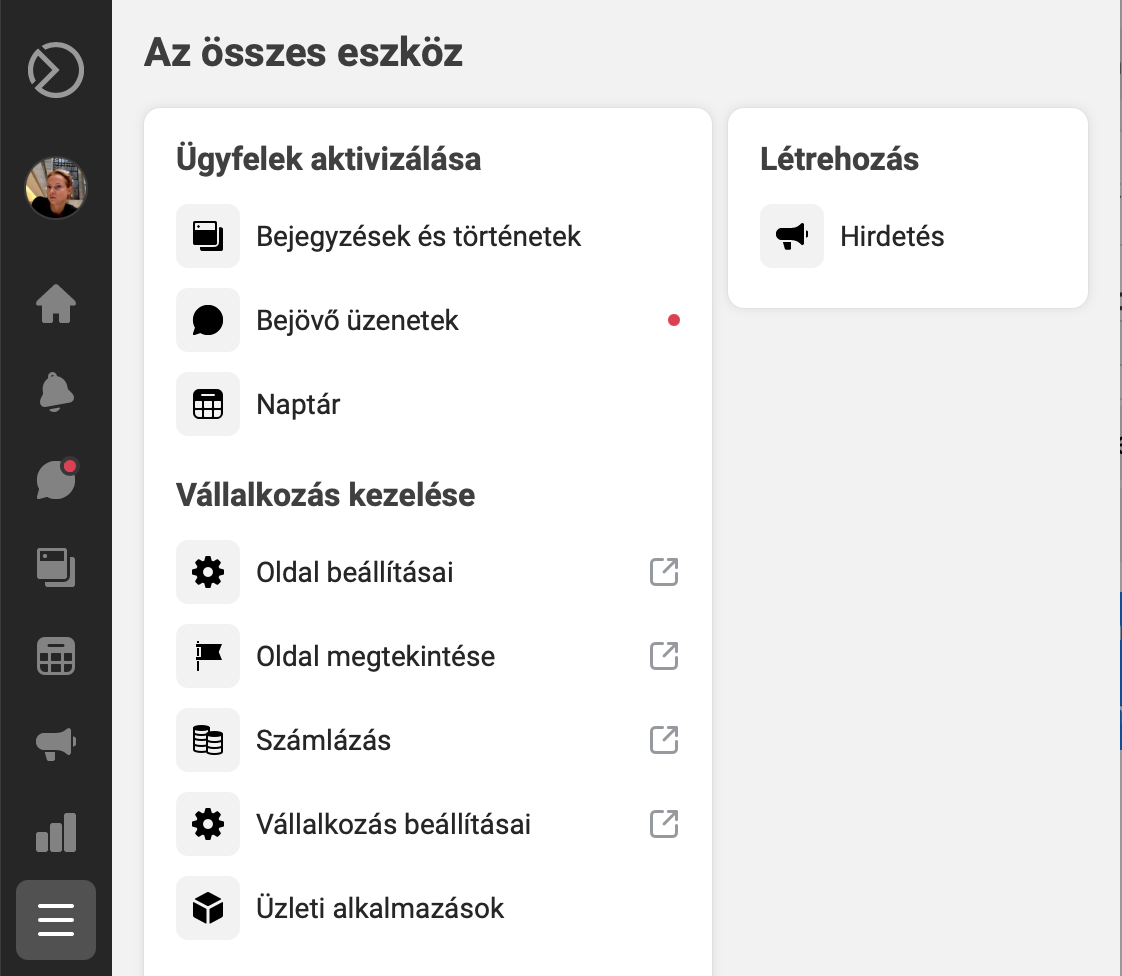The width and height of the screenshot is (1122, 976).
Task: Open Számlázás billing link
Action: [323, 741]
